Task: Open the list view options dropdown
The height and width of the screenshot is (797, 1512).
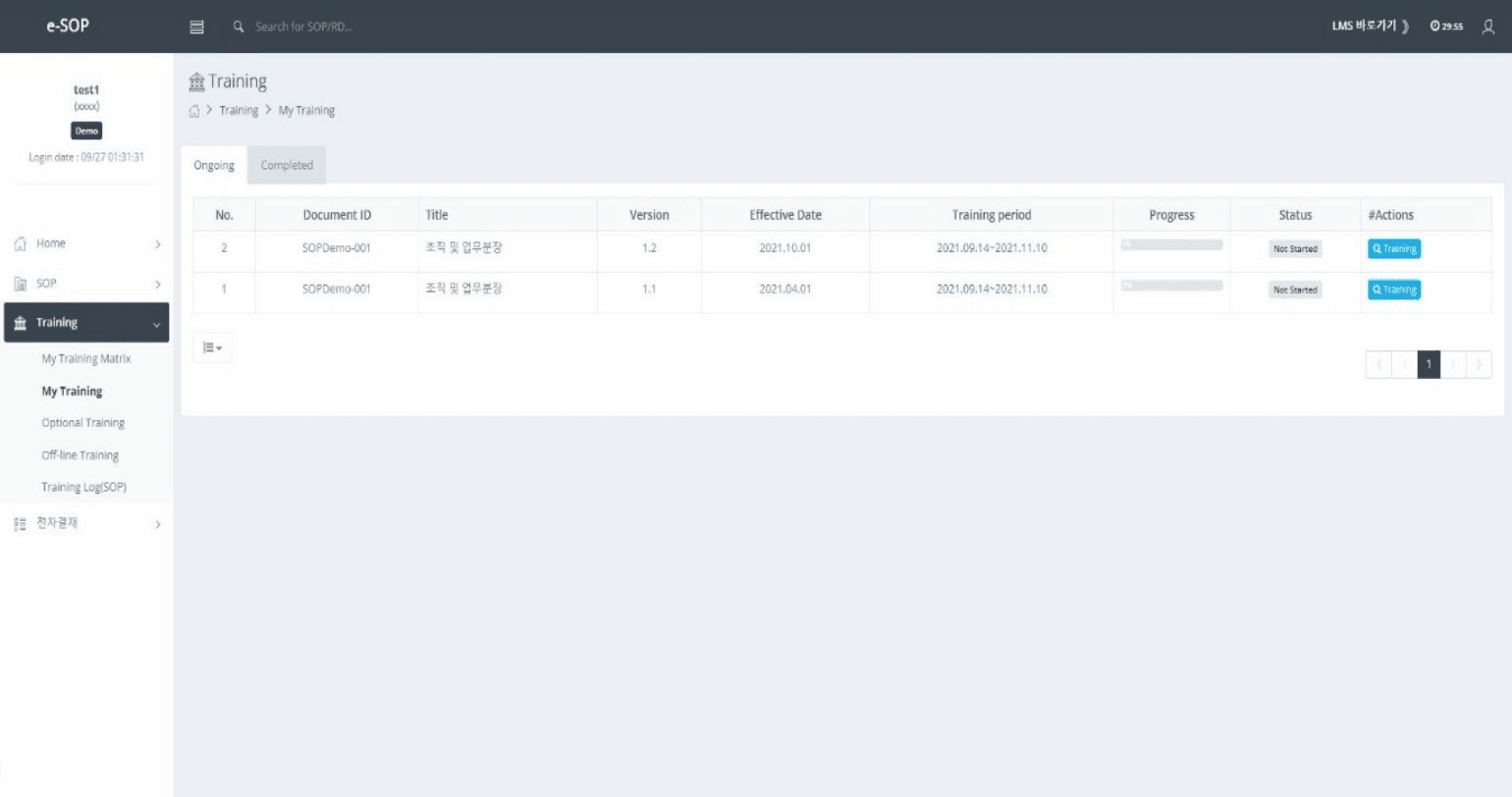Action: coord(212,347)
